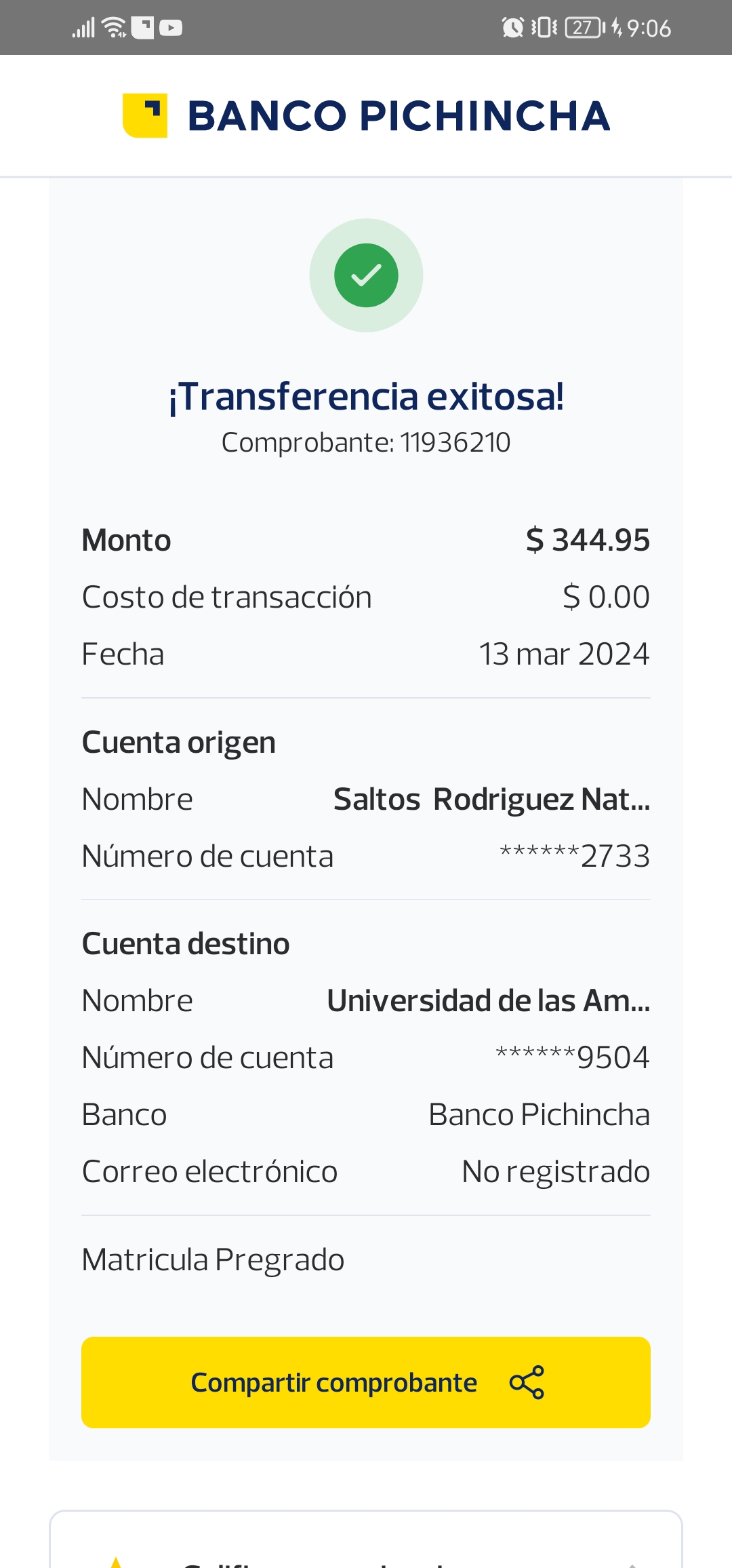Tap the alarm clock status icon
Image resolution: width=732 pixels, height=1568 pixels.
pos(512,28)
